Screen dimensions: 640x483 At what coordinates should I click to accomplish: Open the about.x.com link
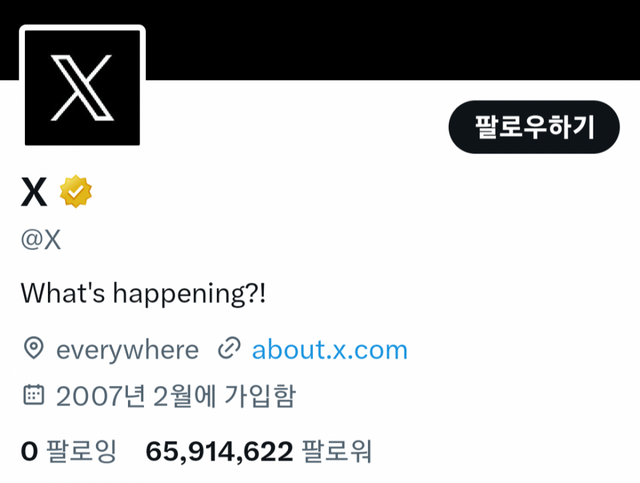tap(330, 350)
